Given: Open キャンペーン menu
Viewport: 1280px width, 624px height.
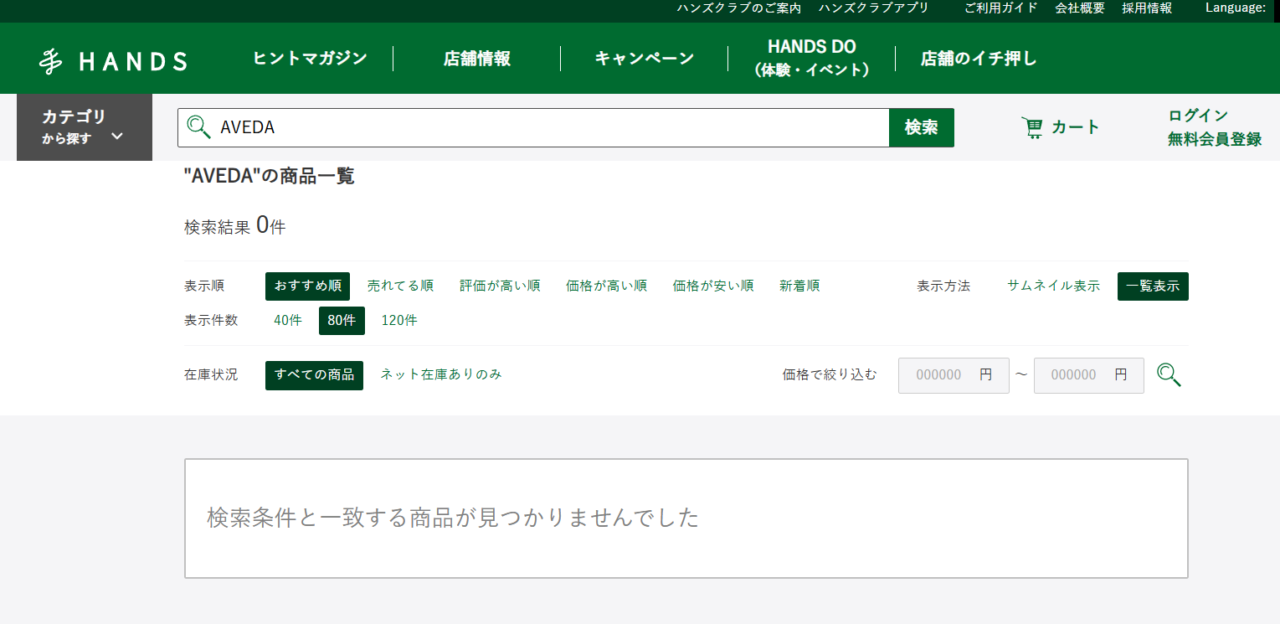Looking at the screenshot, I should pos(644,58).
